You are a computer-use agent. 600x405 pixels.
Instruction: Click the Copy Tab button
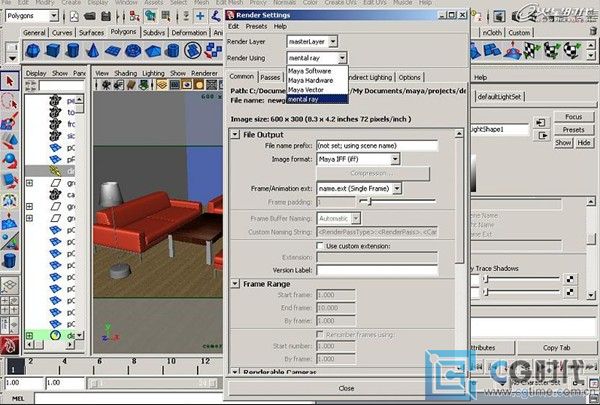click(556, 348)
